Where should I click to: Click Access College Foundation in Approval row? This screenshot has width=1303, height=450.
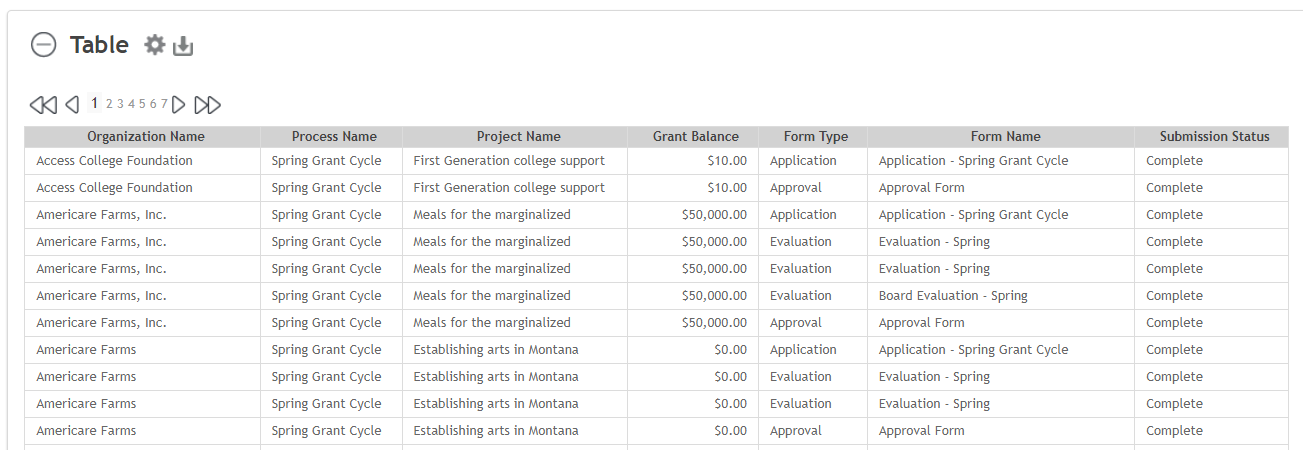coord(114,188)
